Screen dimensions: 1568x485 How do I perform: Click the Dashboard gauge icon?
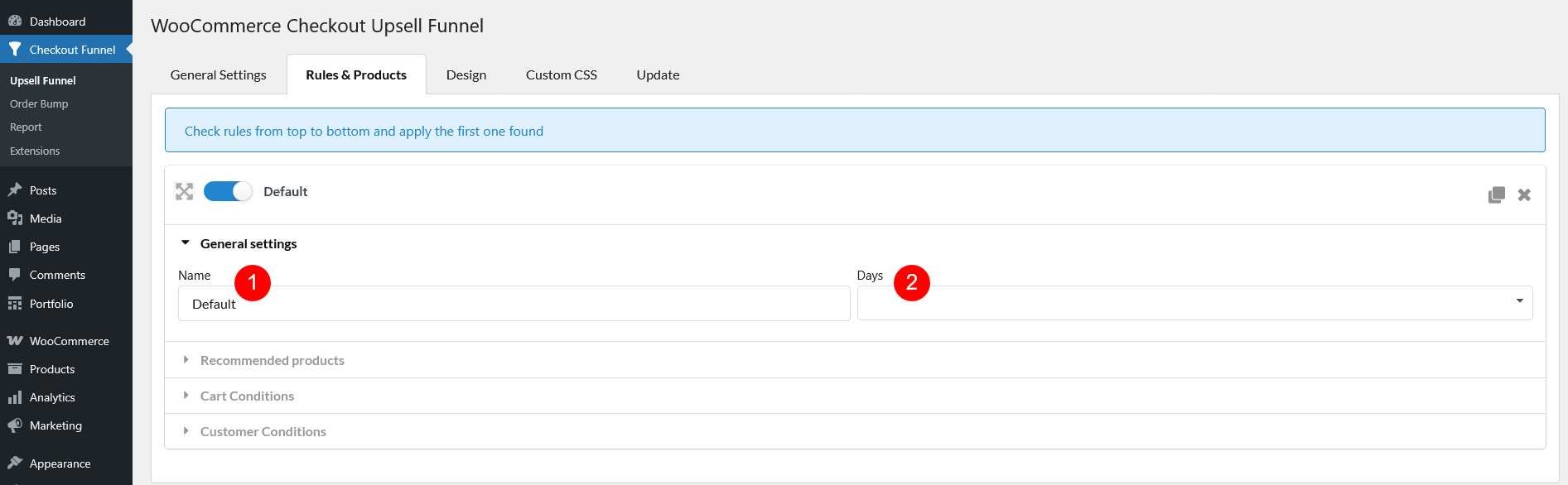15,22
